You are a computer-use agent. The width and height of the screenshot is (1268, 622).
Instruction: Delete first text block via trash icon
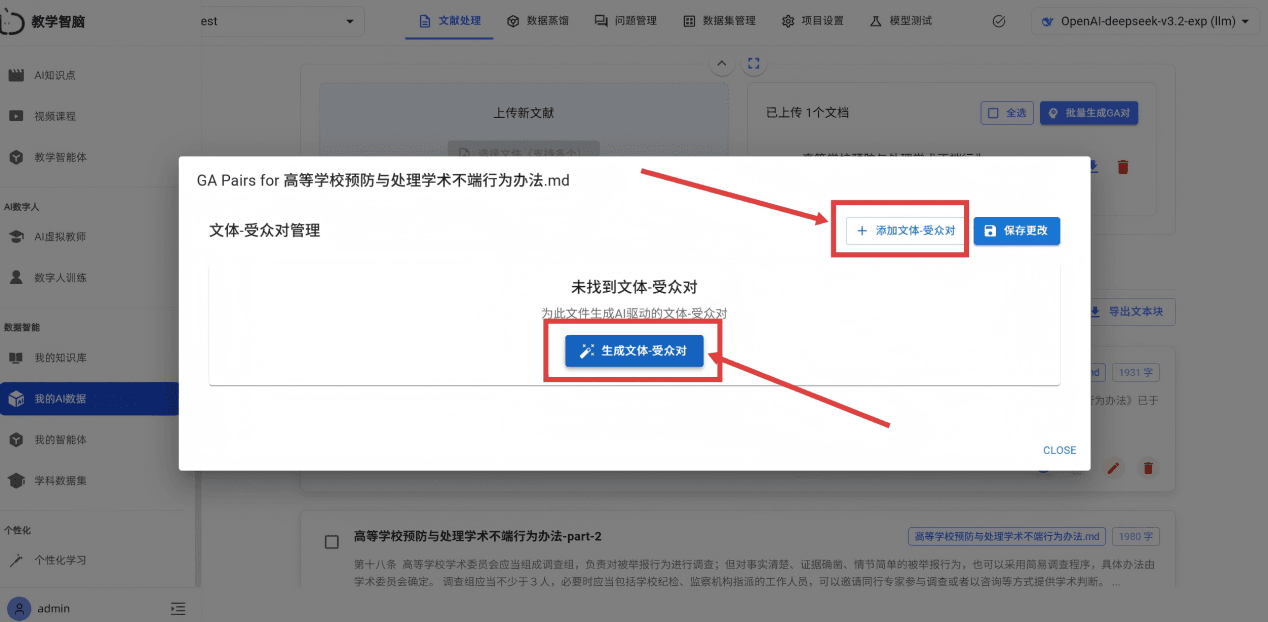(x=1148, y=468)
